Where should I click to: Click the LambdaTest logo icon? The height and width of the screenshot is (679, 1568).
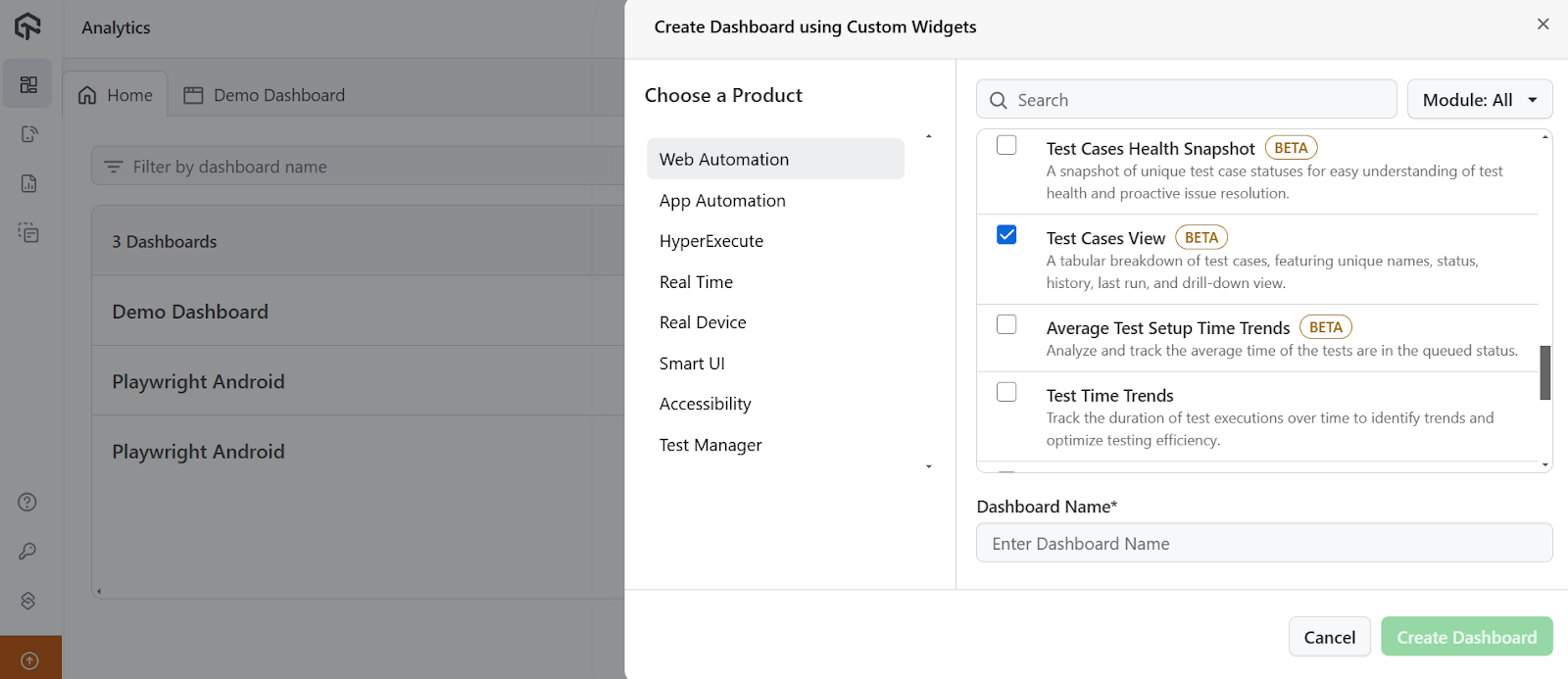click(27, 26)
